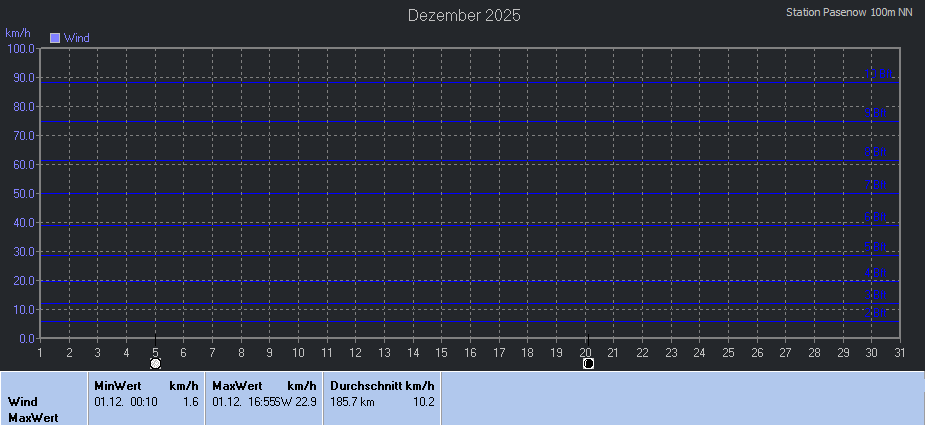
Task: Select the 4 Bft marker on the right
Action: coord(876,273)
